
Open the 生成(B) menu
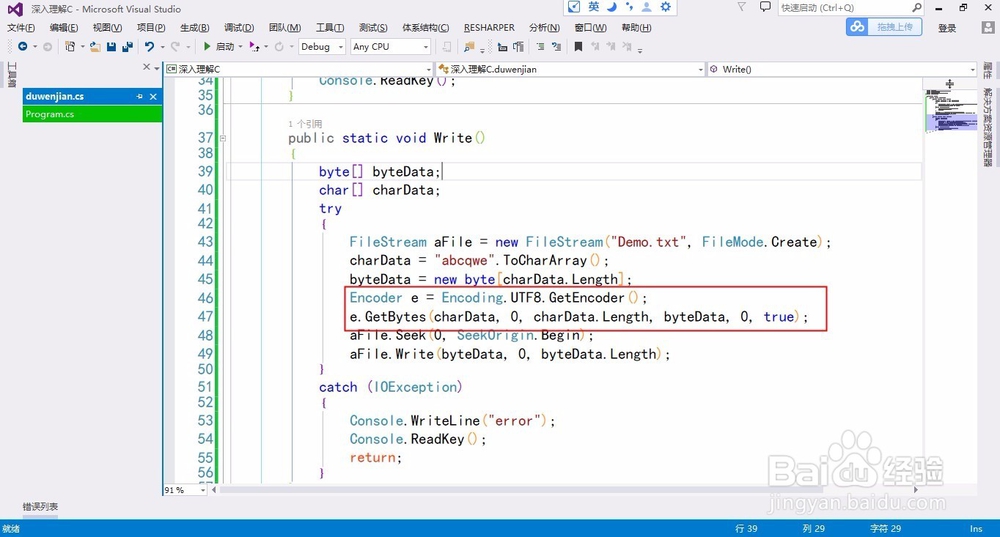point(195,28)
